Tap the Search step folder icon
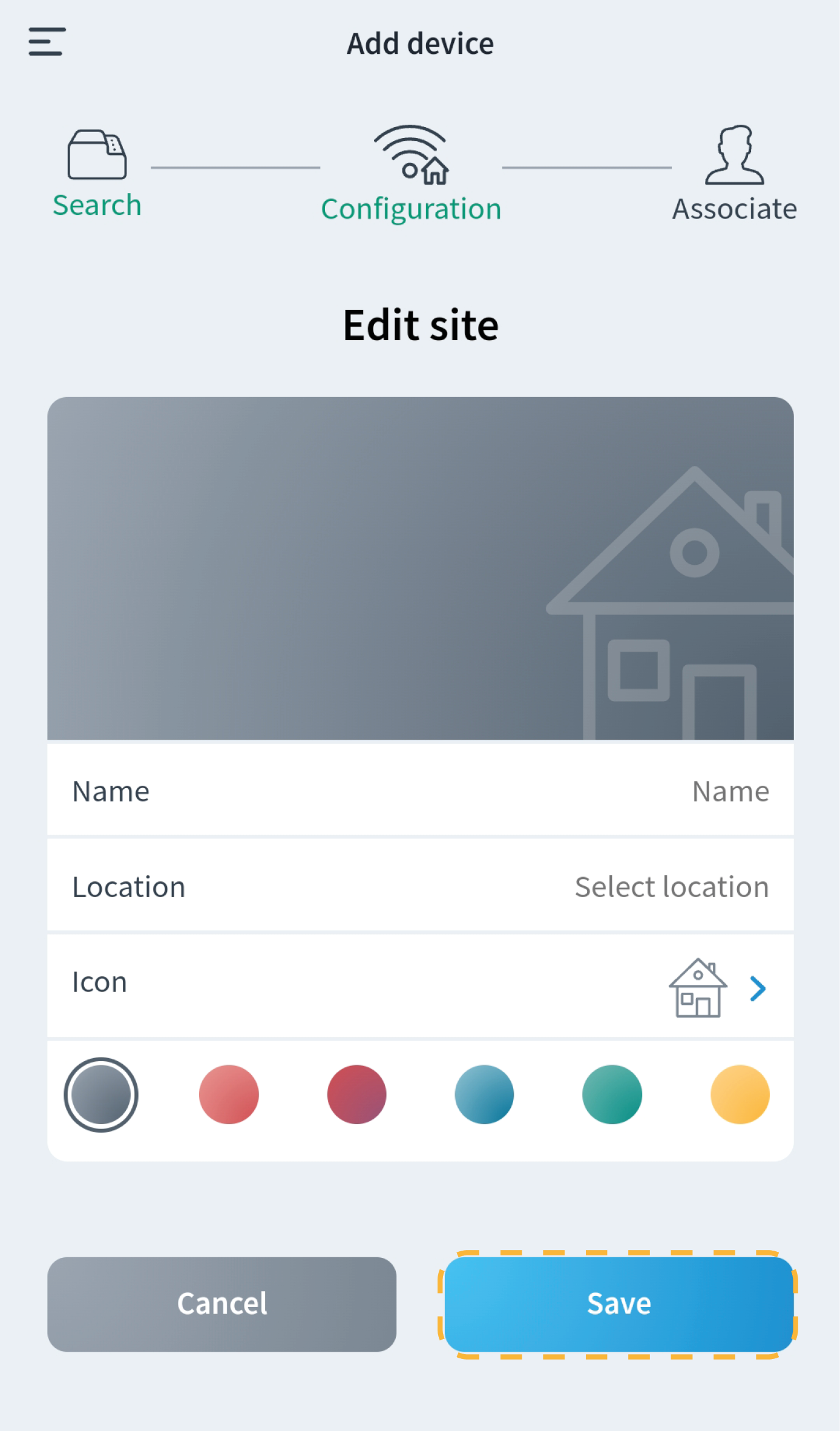Screen dimensions: 840x1431 coord(97,155)
